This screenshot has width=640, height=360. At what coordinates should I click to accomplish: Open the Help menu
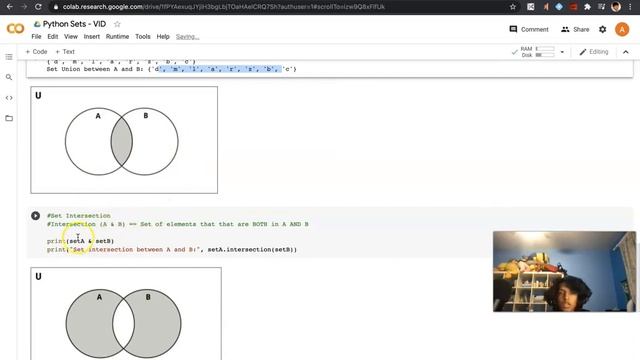tap(163, 37)
